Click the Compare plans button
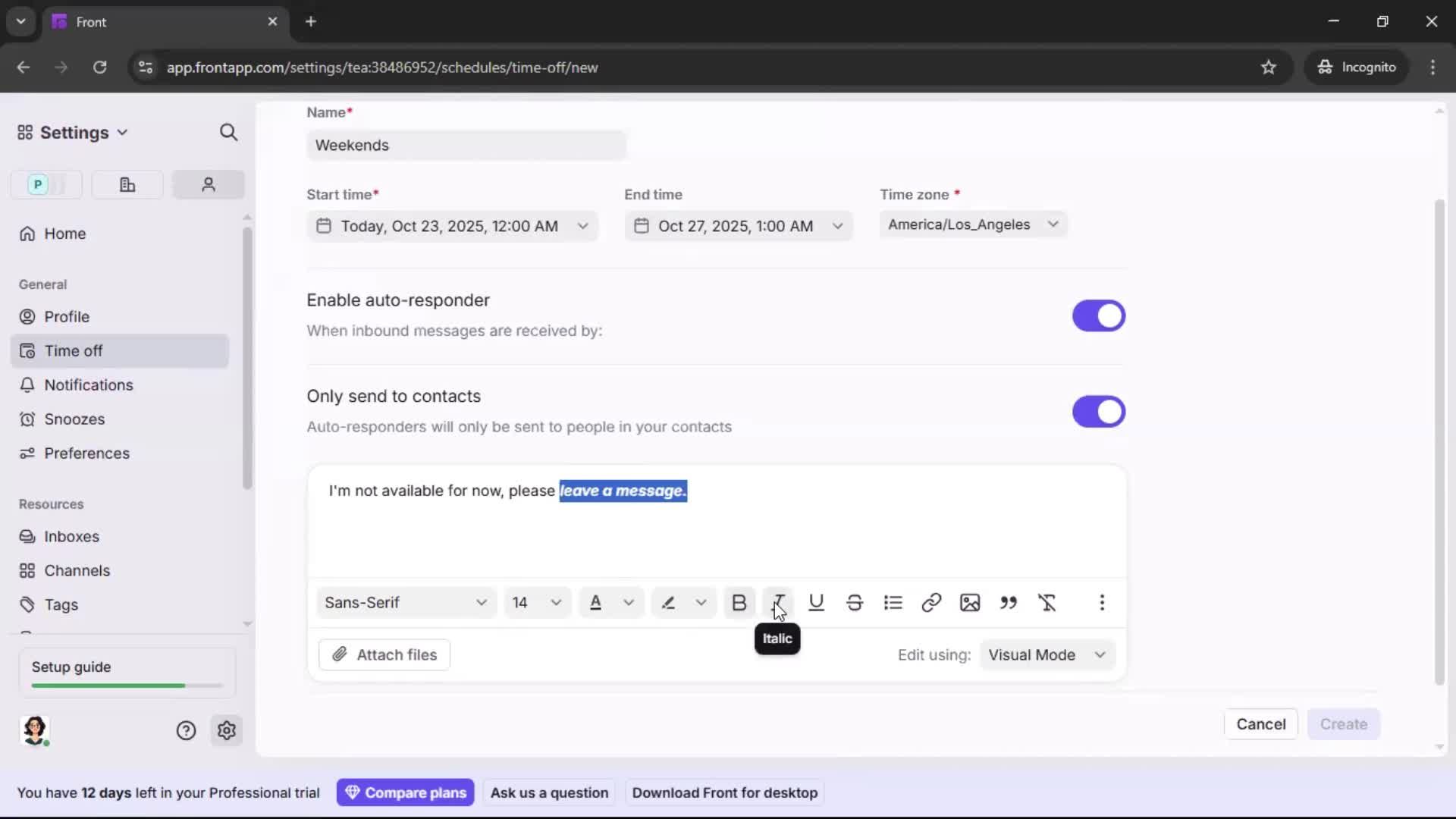1456x819 pixels. click(x=406, y=792)
